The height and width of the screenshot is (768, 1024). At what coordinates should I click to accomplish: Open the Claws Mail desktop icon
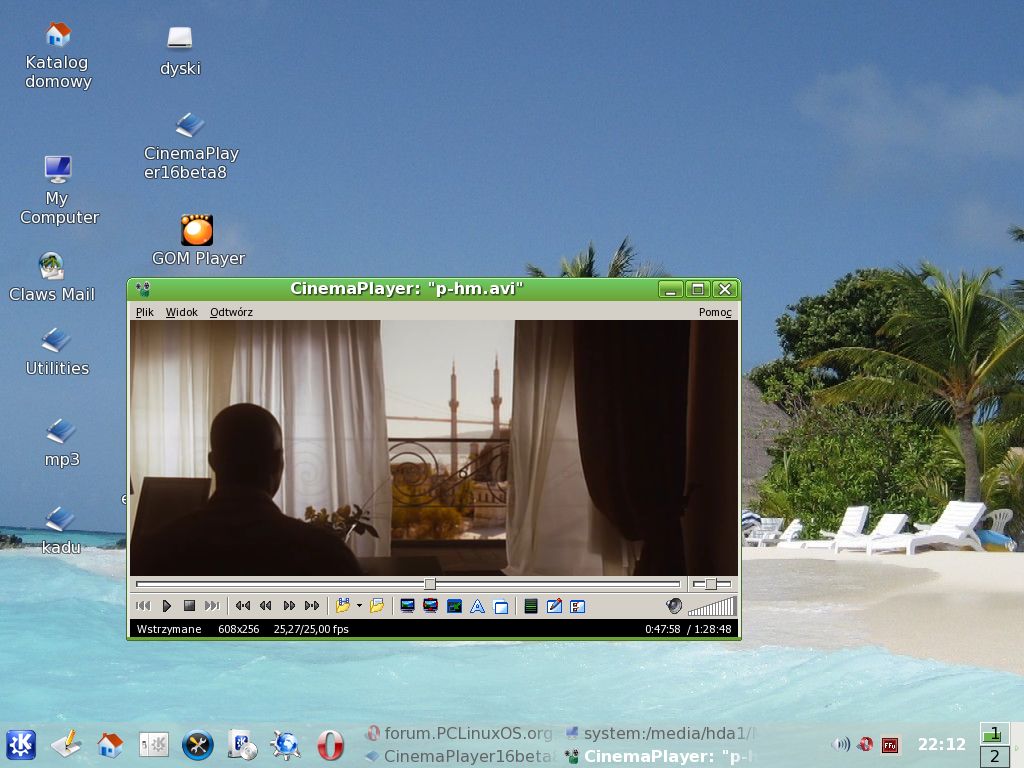pyautogui.click(x=52, y=277)
